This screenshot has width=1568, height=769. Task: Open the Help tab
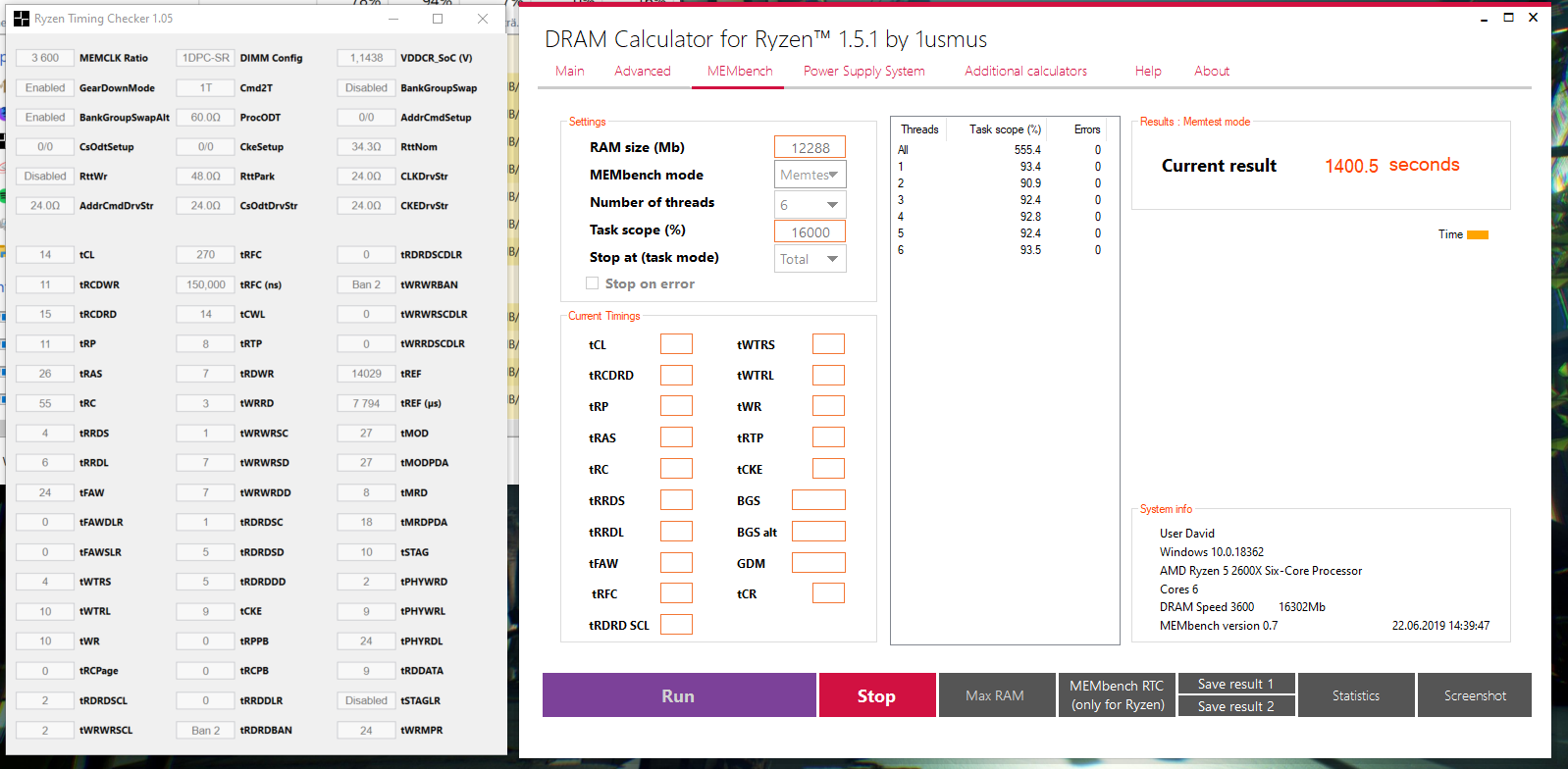[1148, 71]
